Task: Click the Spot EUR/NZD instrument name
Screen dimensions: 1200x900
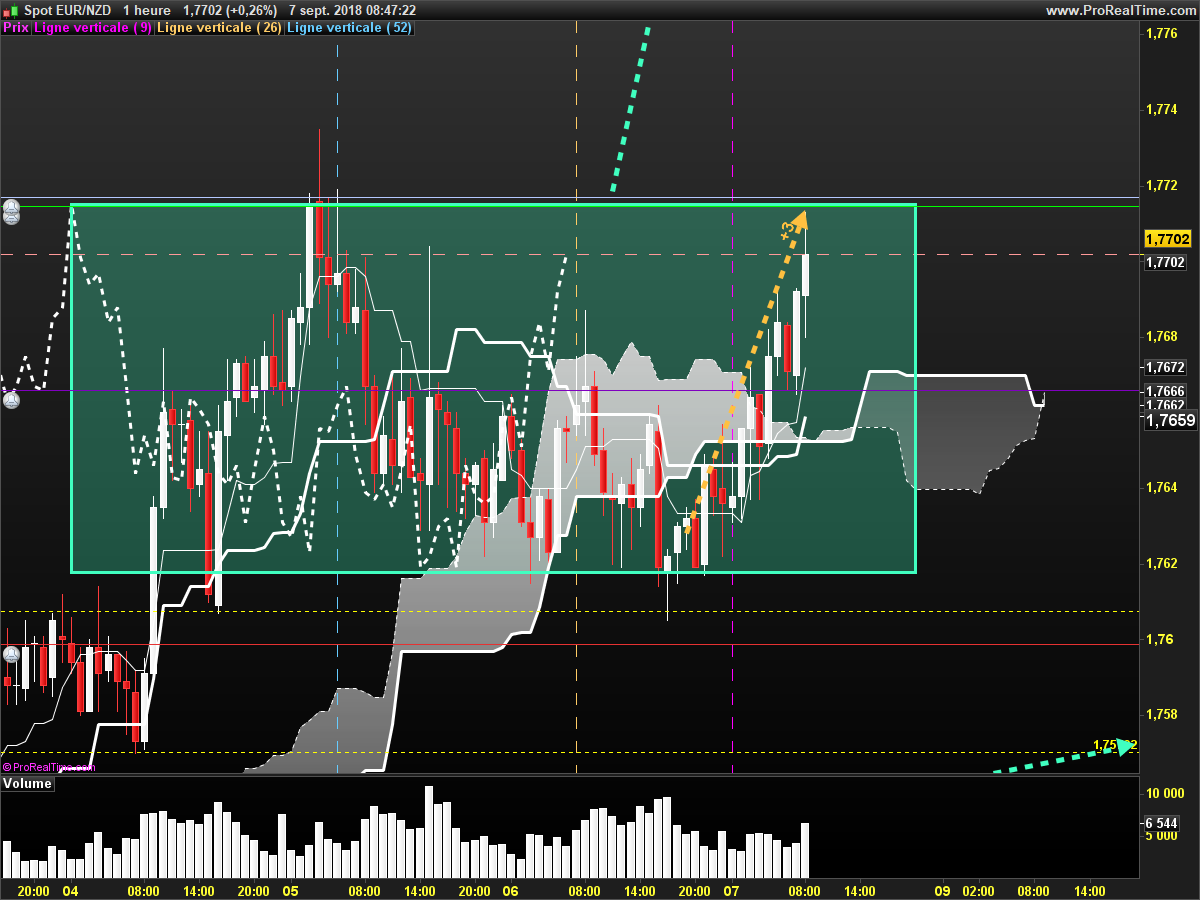Action: (68, 10)
